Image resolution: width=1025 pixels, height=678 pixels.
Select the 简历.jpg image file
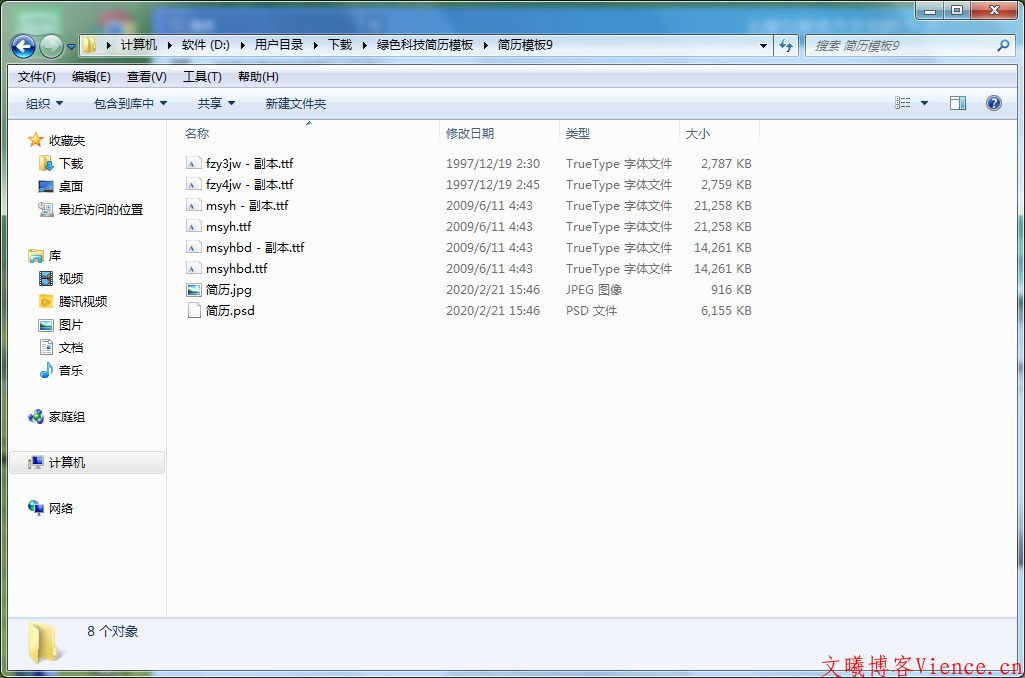point(228,290)
